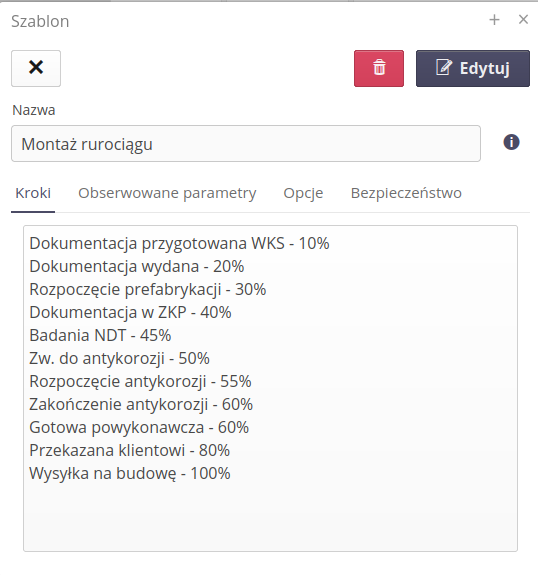Viewport: 538px width, 575px height.
Task: Click the Przekazana klientowi - 80% line
Action: click(129, 451)
